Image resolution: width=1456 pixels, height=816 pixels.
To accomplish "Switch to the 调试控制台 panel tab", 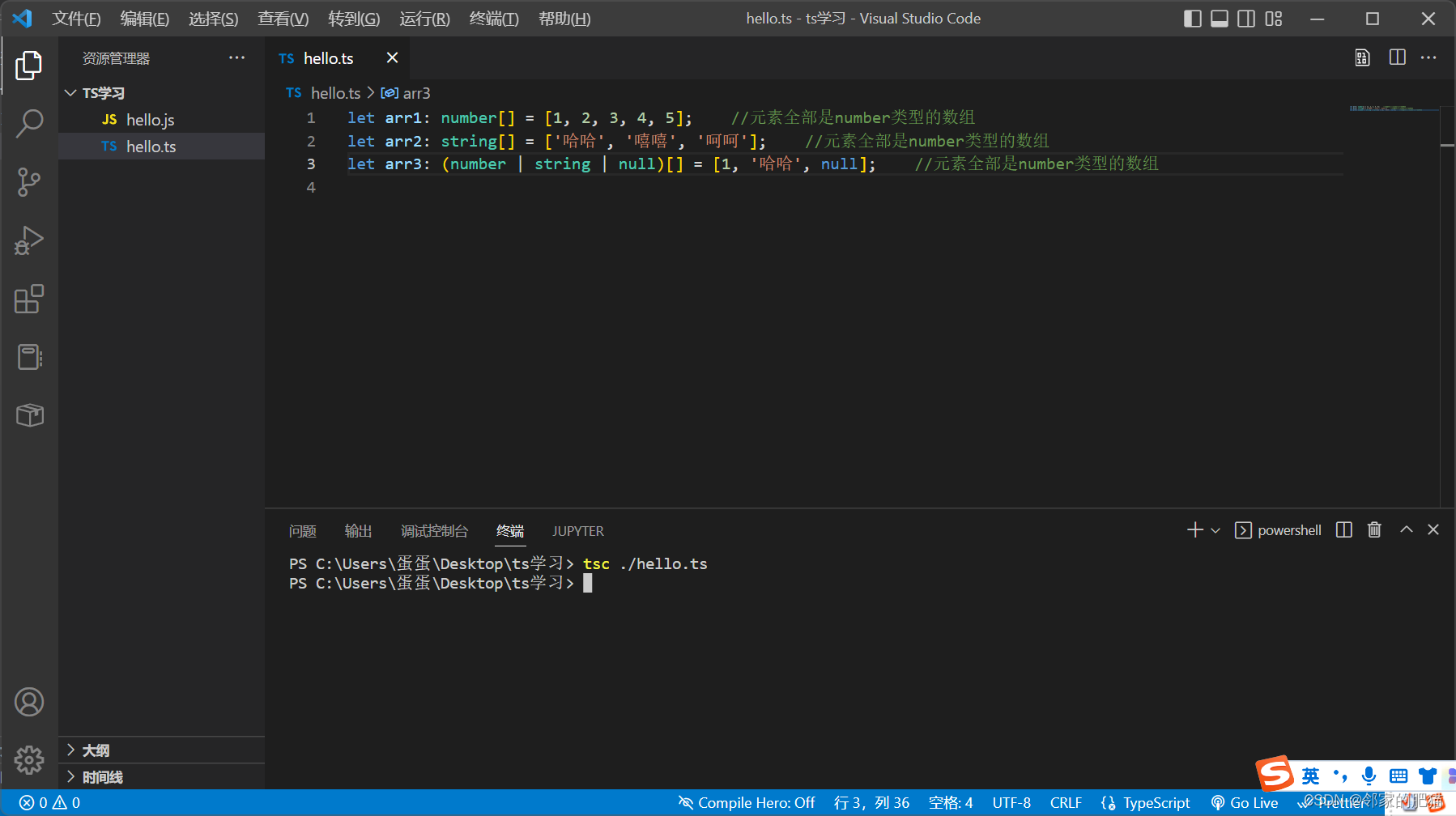I will coord(434,531).
